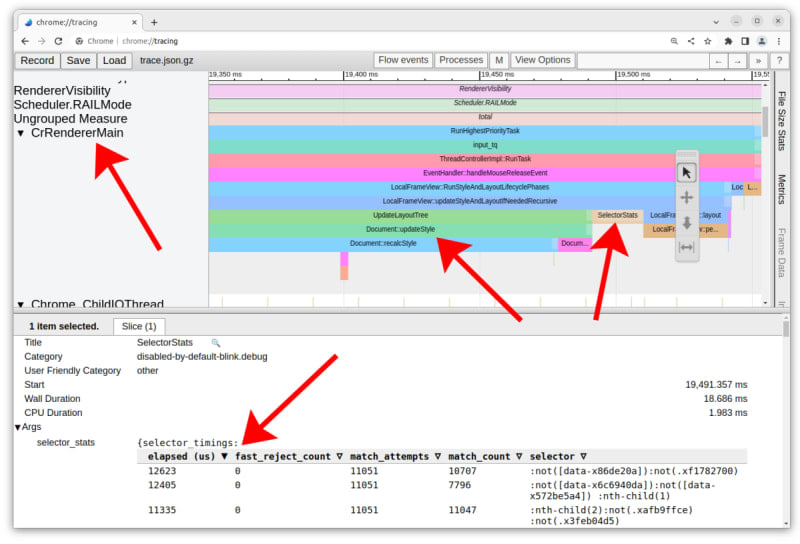Choose the zoom tool with down arrow
The height and width of the screenshot is (544, 800).
686,223
